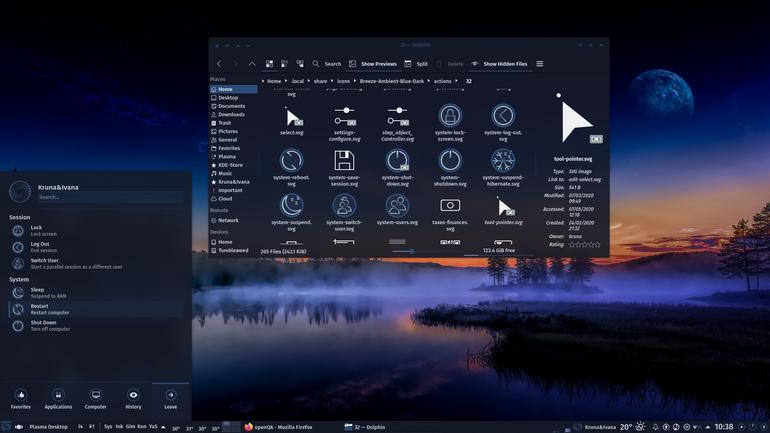Click the launcher Search input field
This screenshot has height=433, width=770.
(110, 197)
